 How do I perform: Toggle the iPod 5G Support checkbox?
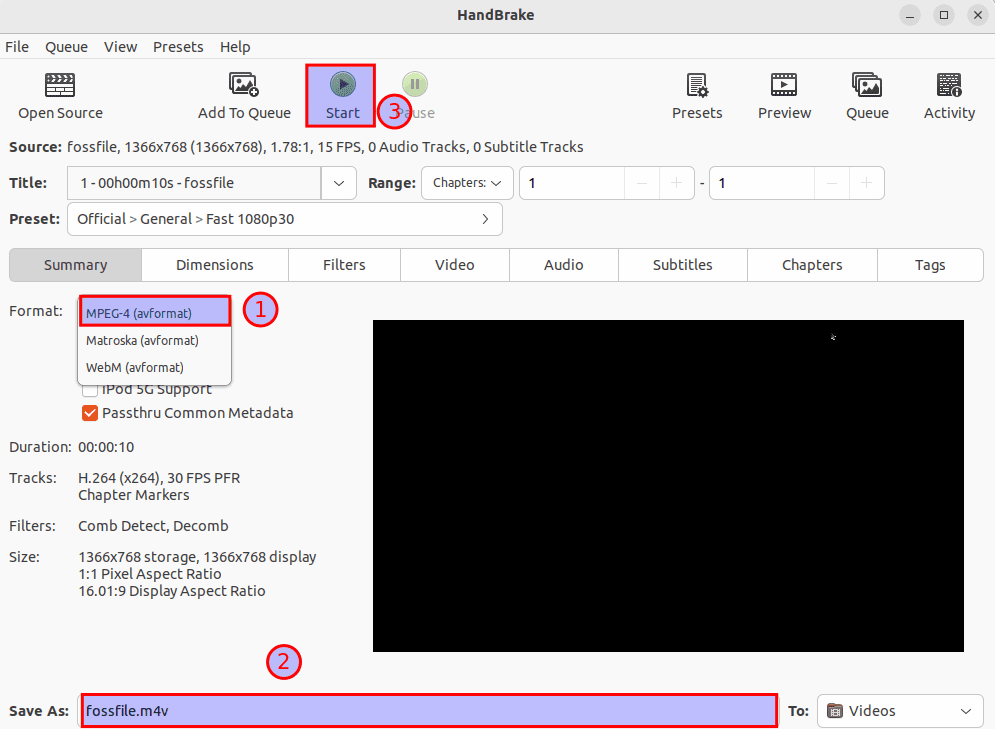point(90,390)
